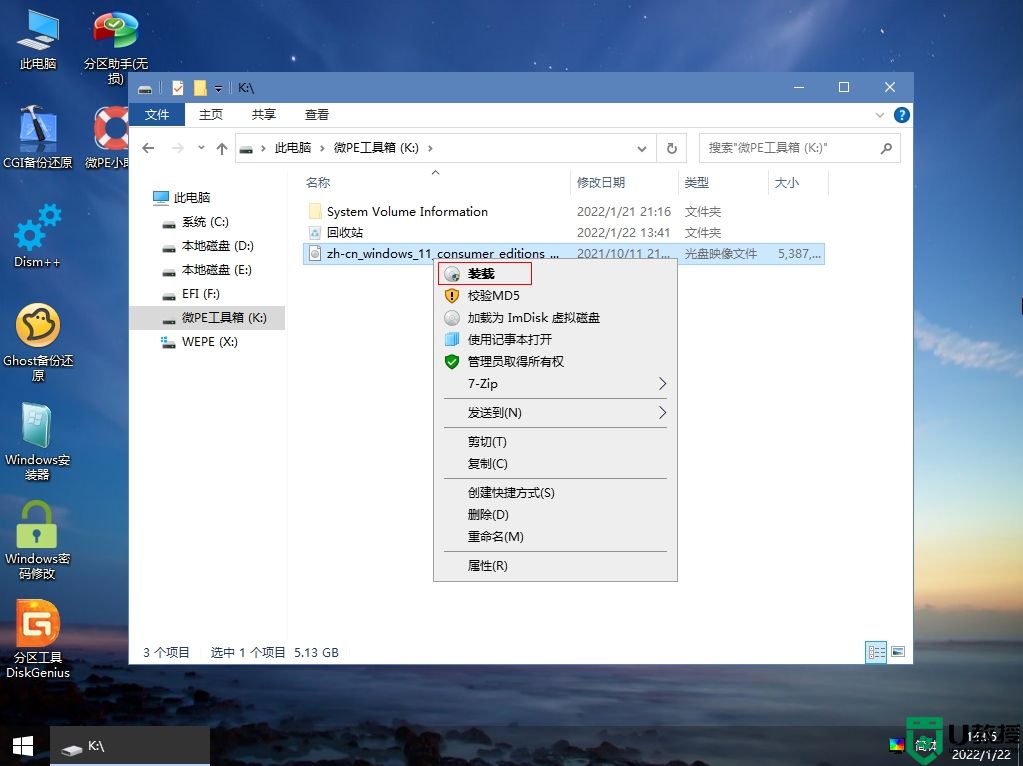Screen dimensions: 1023x766
Task: Go back with the back arrow
Action: (x=148, y=147)
